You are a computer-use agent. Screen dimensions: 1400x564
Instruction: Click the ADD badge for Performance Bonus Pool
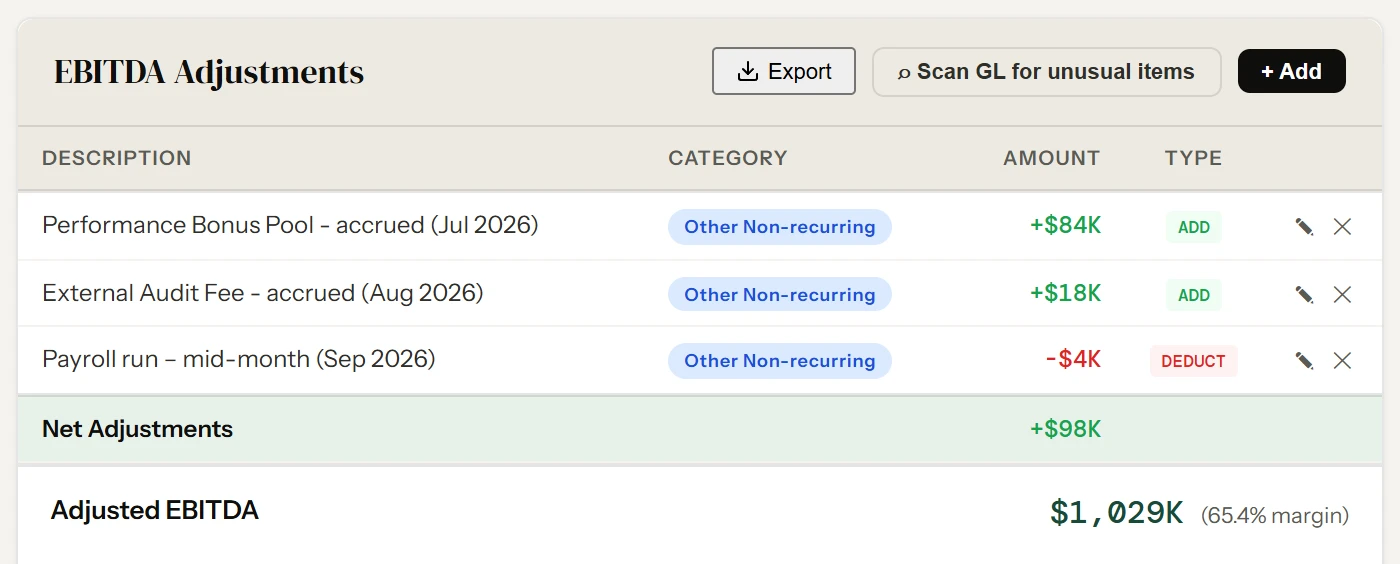tap(1194, 227)
